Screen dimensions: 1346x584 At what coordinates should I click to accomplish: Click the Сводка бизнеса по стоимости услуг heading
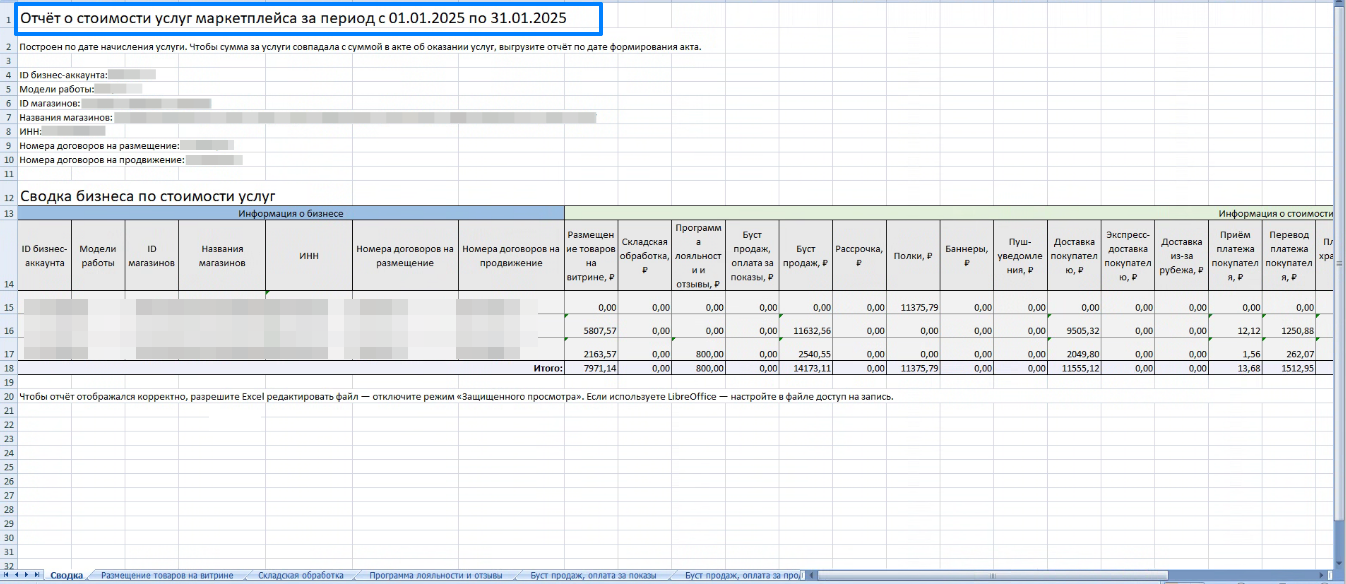148,196
